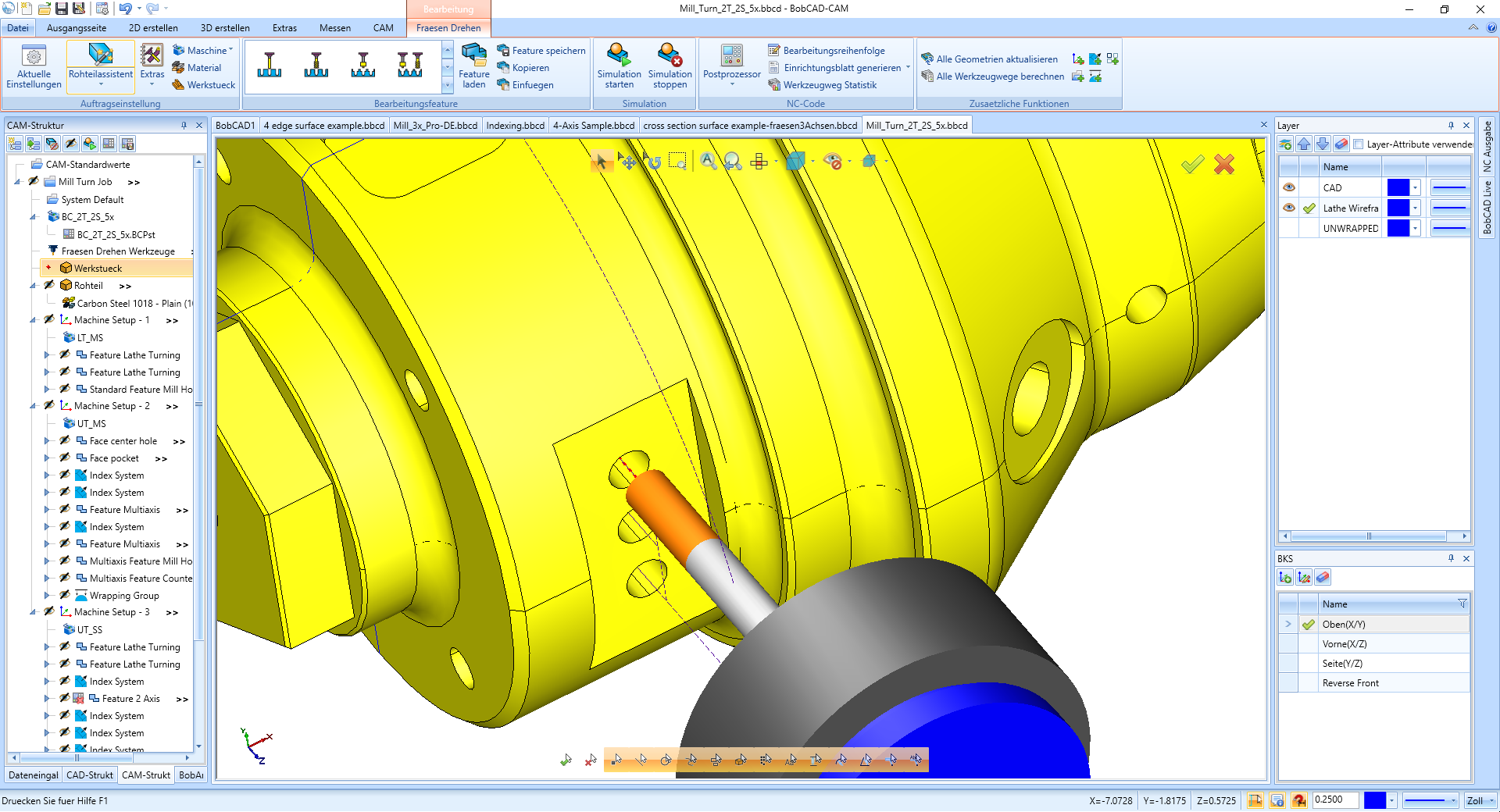This screenshot has width=1500, height=812.
Task: Select the dynamic rotate view tool
Action: (x=655, y=162)
